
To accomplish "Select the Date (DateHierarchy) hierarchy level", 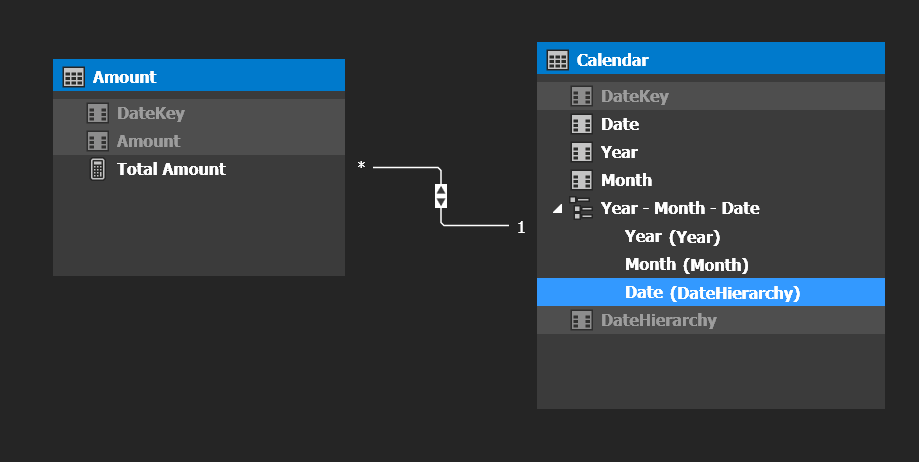I will pos(712,293).
